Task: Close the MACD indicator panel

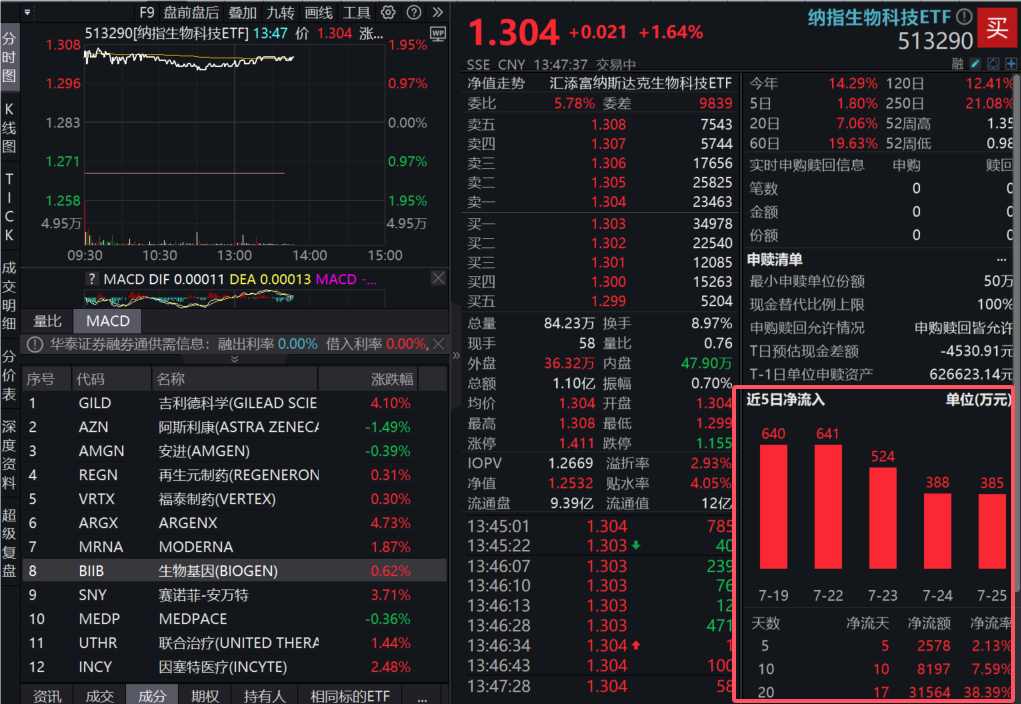Action: click(438, 279)
